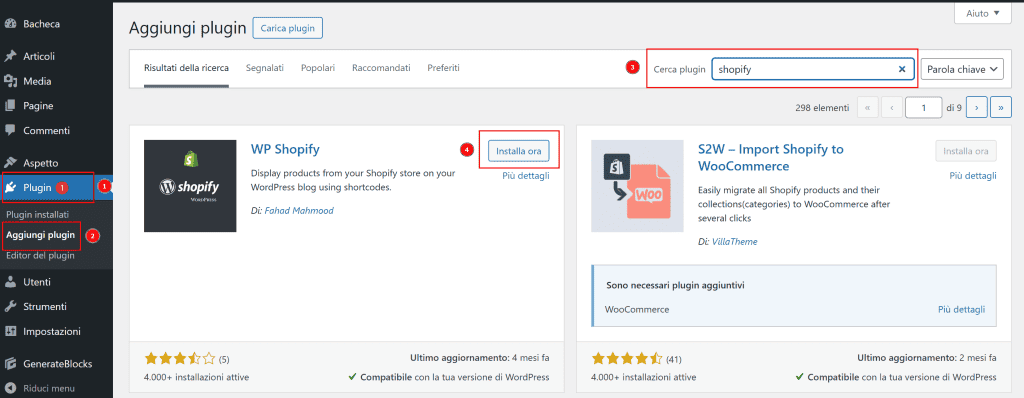Click the WooCommerce required plugin text
This screenshot has width=1024, height=398.
(637, 309)
